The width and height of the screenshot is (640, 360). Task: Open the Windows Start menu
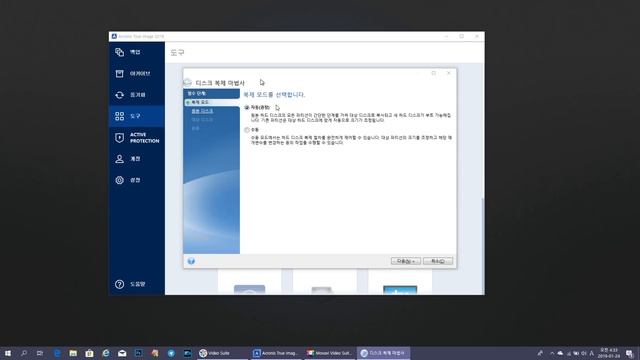click(8, 353)
